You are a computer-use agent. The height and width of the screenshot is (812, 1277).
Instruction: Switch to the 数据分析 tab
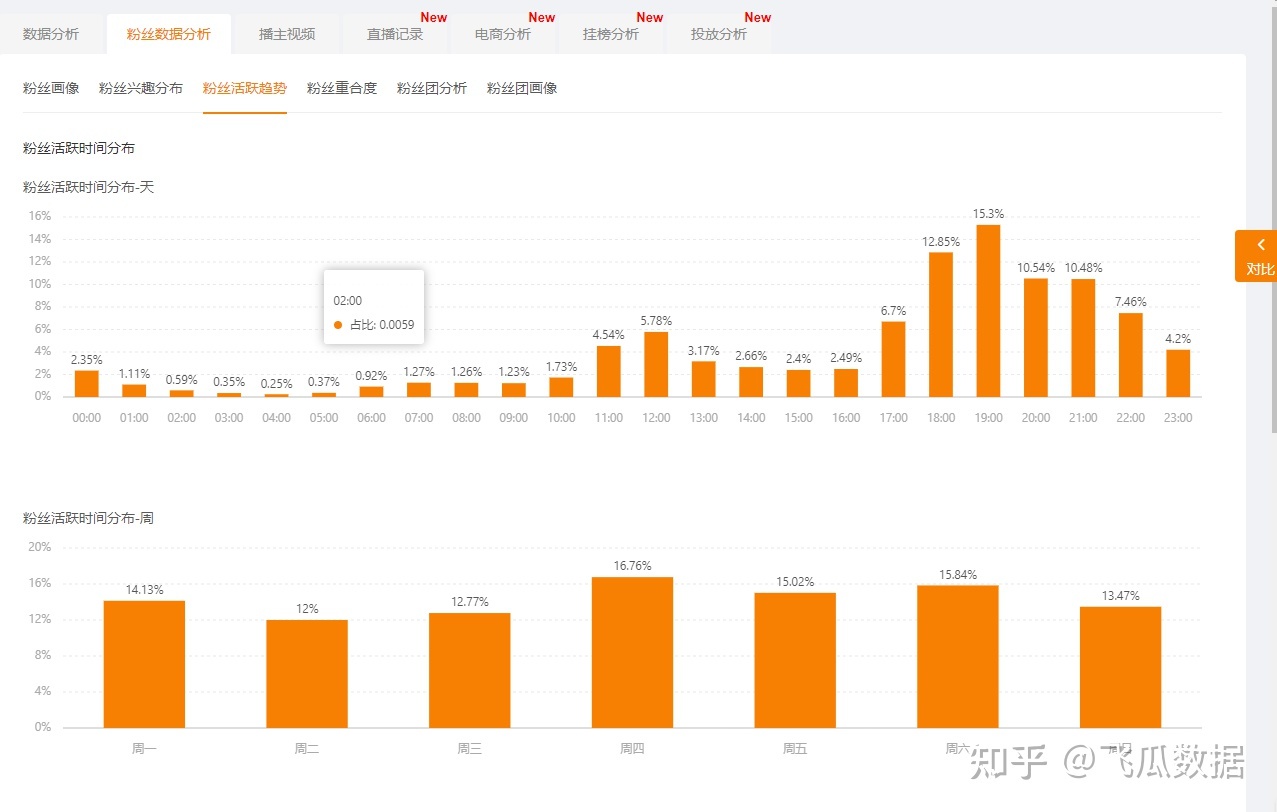click(51, 34)
